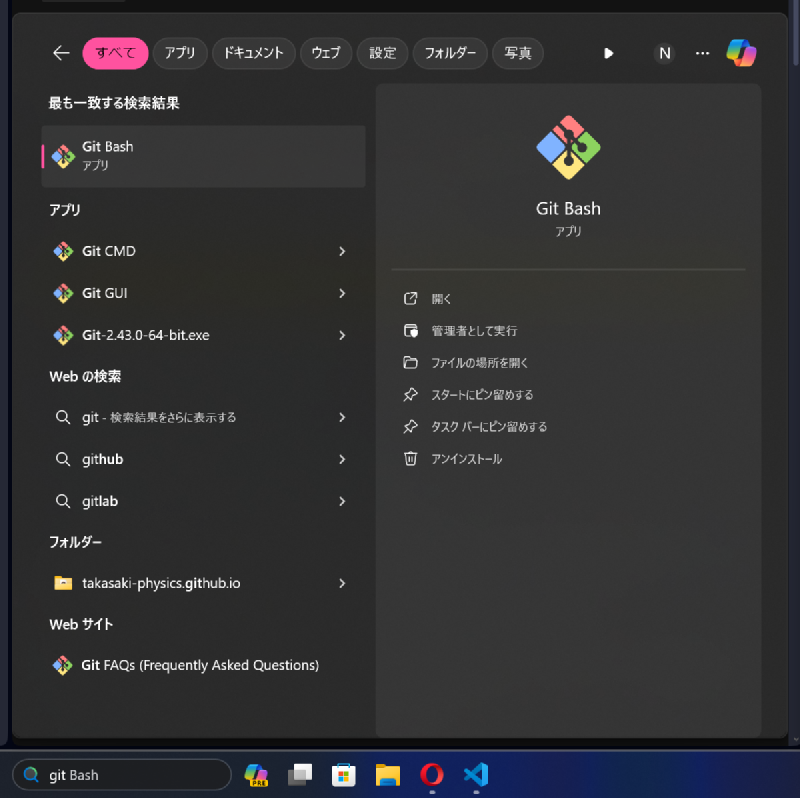The height and width of the screenshot is (798, 800).
Task: Expand the gitlab suggestion chevron
Action: [x=342, y=501]
